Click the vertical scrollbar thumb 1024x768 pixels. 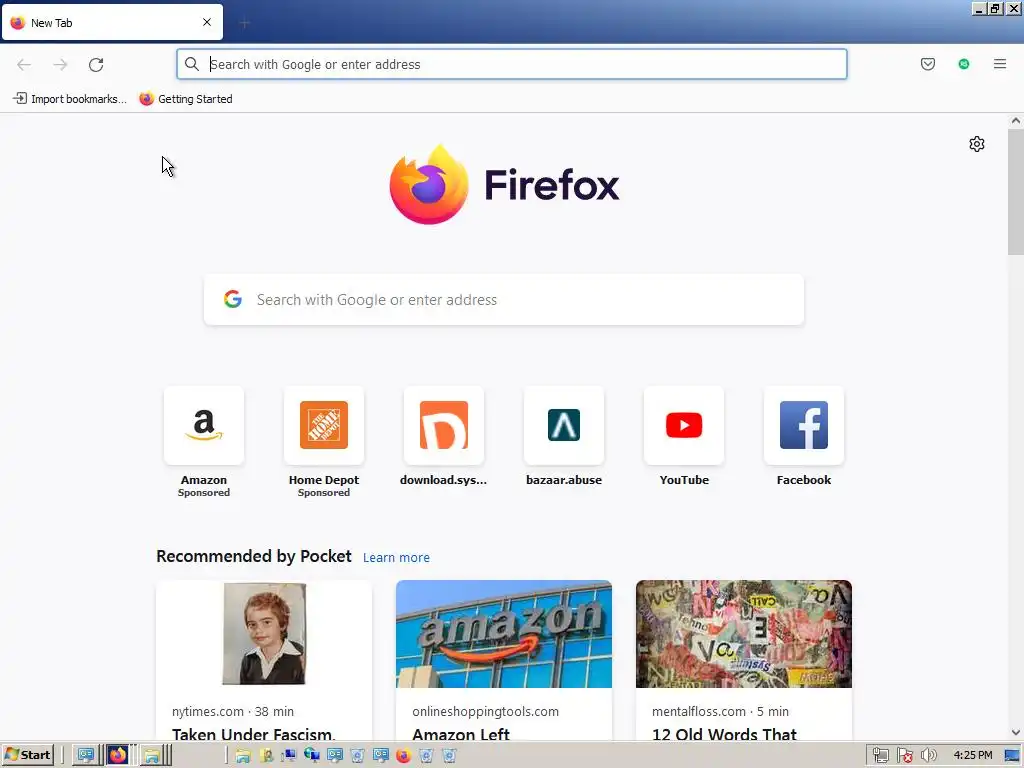[x=1016, y=191]
